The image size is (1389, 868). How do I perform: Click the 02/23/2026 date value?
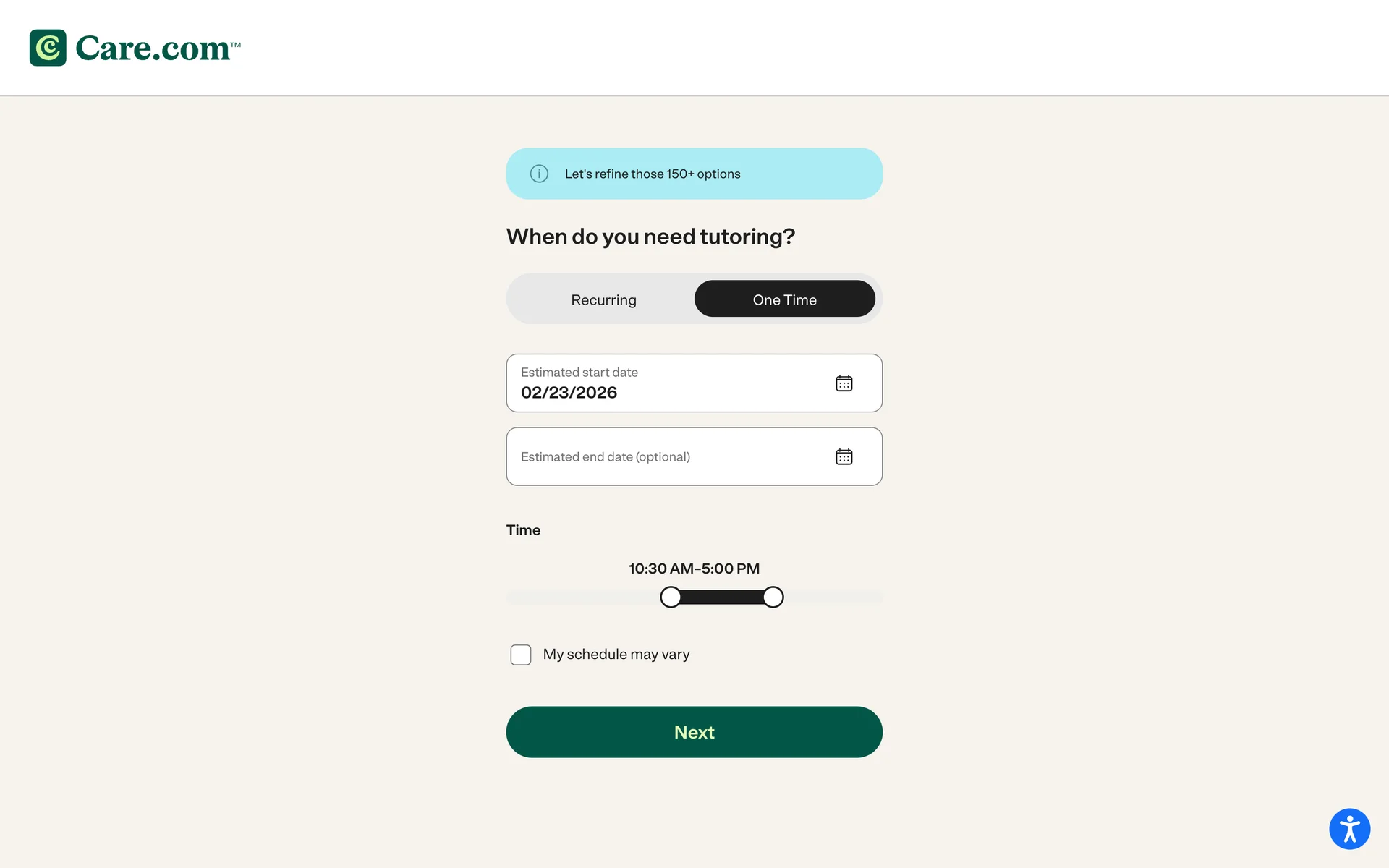(569, 393)
